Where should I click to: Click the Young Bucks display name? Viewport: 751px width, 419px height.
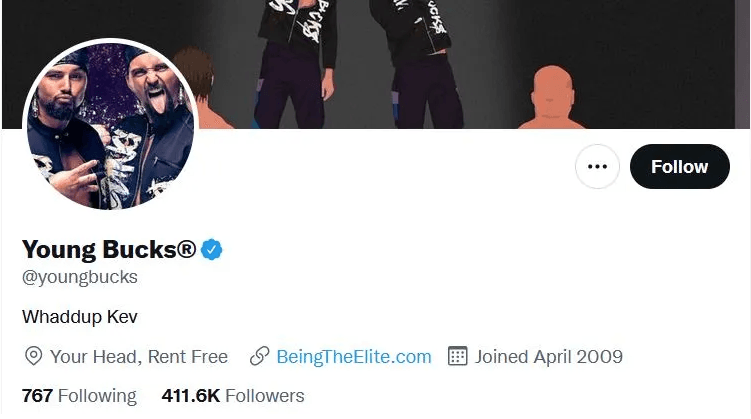click(109, 249)
